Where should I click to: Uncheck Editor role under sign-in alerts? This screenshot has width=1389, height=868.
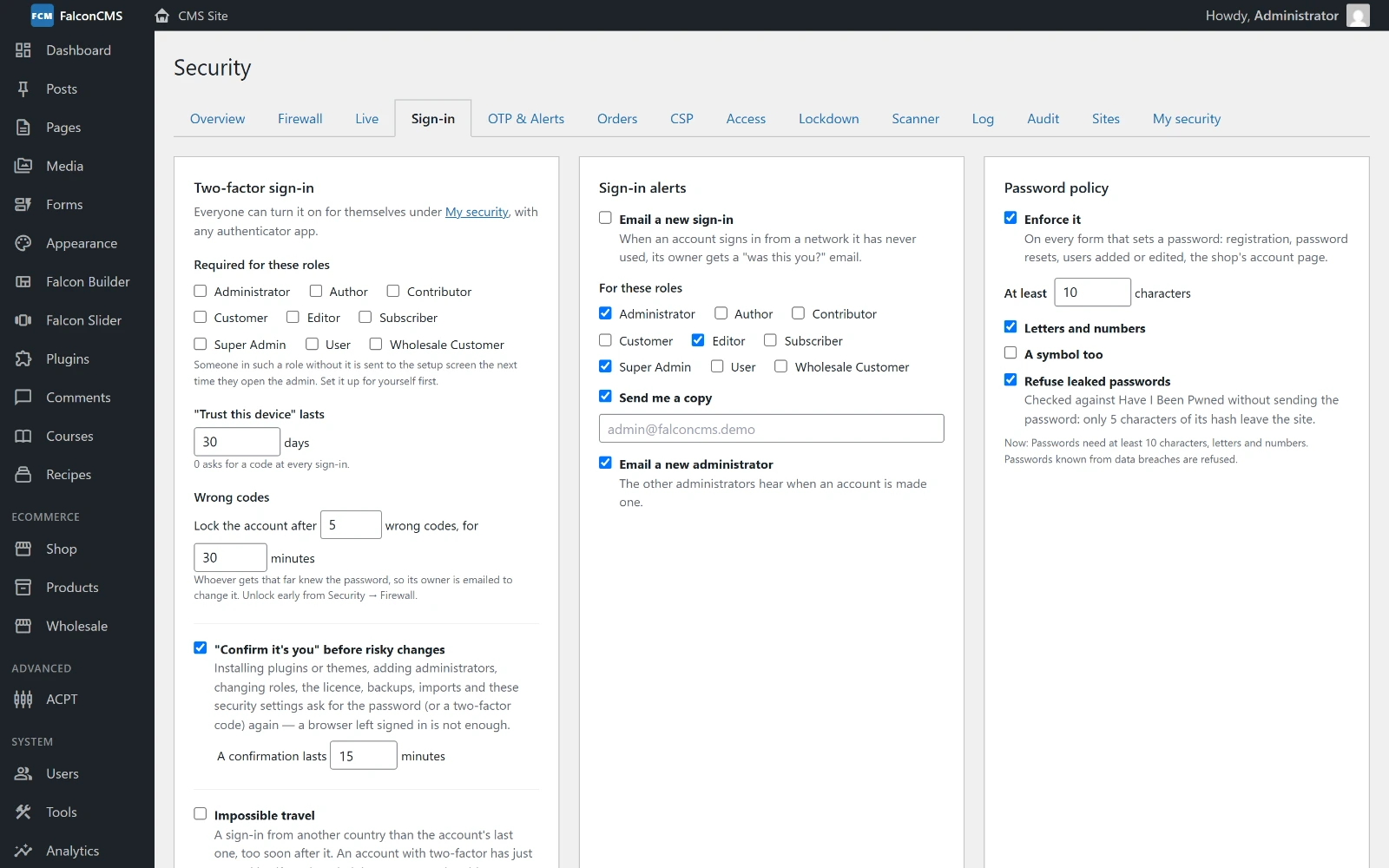pyautogui.click(x=698, y=339)
